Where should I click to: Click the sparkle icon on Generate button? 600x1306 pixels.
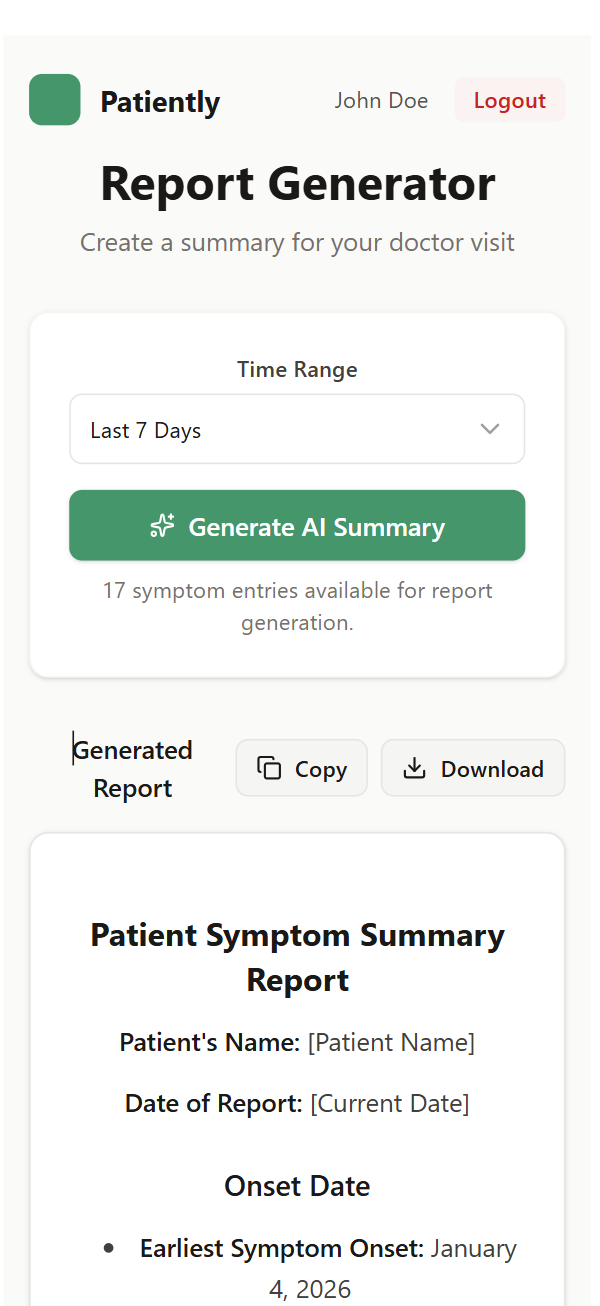coord(162,526)
